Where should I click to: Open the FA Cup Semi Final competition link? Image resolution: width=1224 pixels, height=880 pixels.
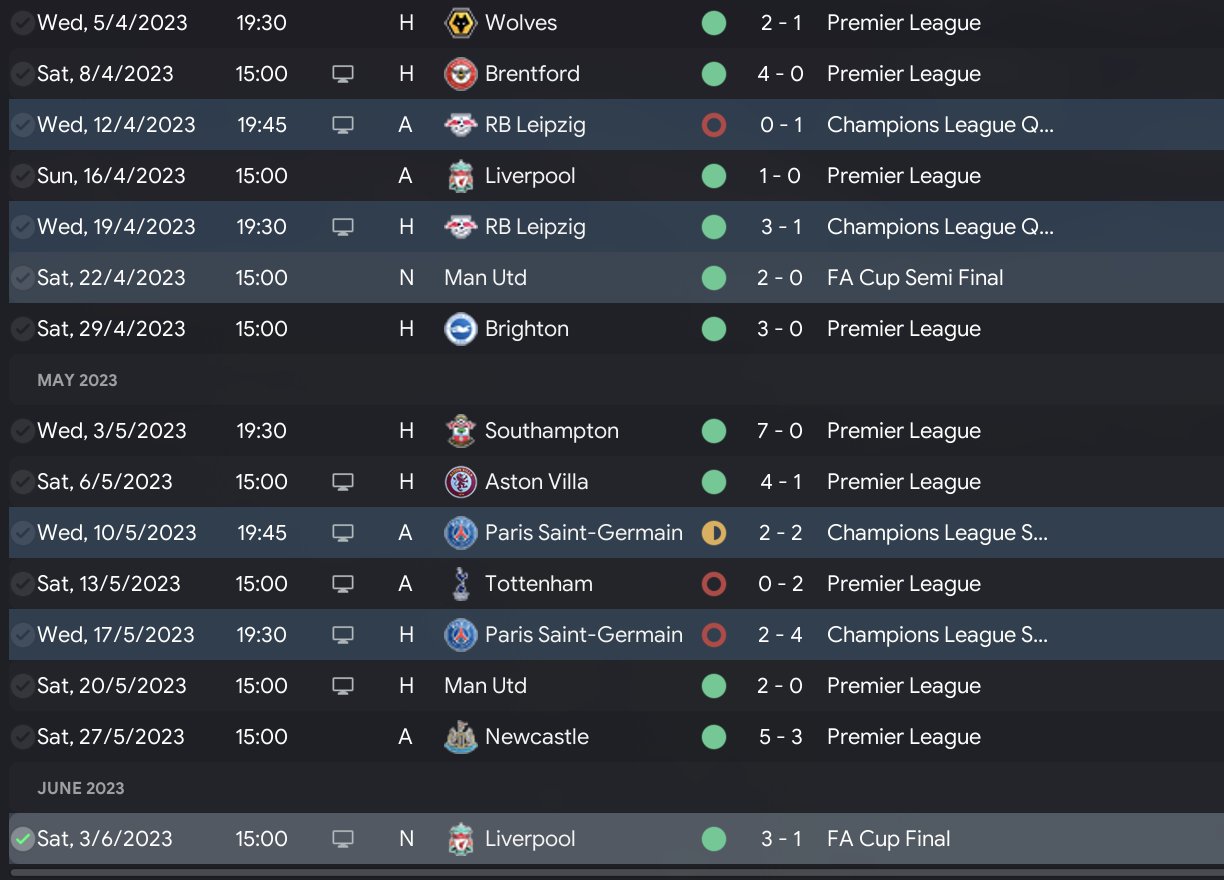point(915,278)
